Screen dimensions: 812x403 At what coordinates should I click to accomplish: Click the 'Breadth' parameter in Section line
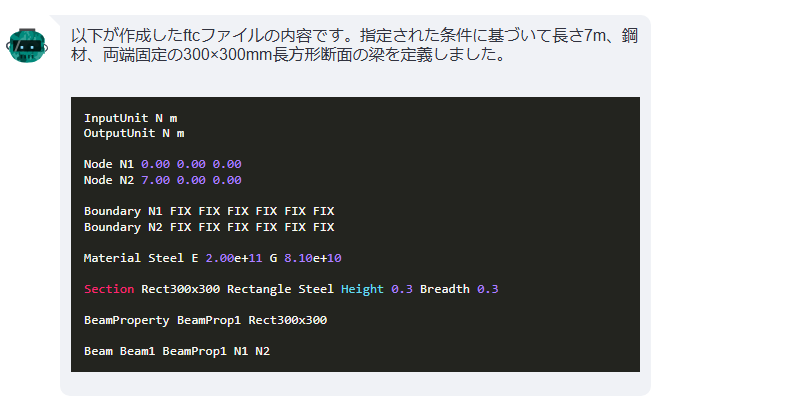(x=445, y=289)
